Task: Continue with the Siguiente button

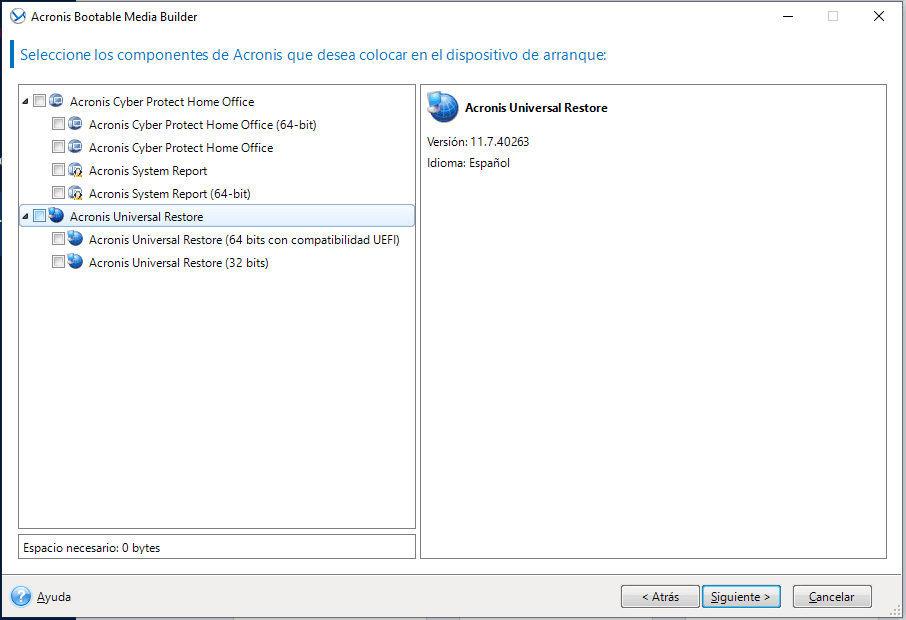Action: (x=741, y=596)
